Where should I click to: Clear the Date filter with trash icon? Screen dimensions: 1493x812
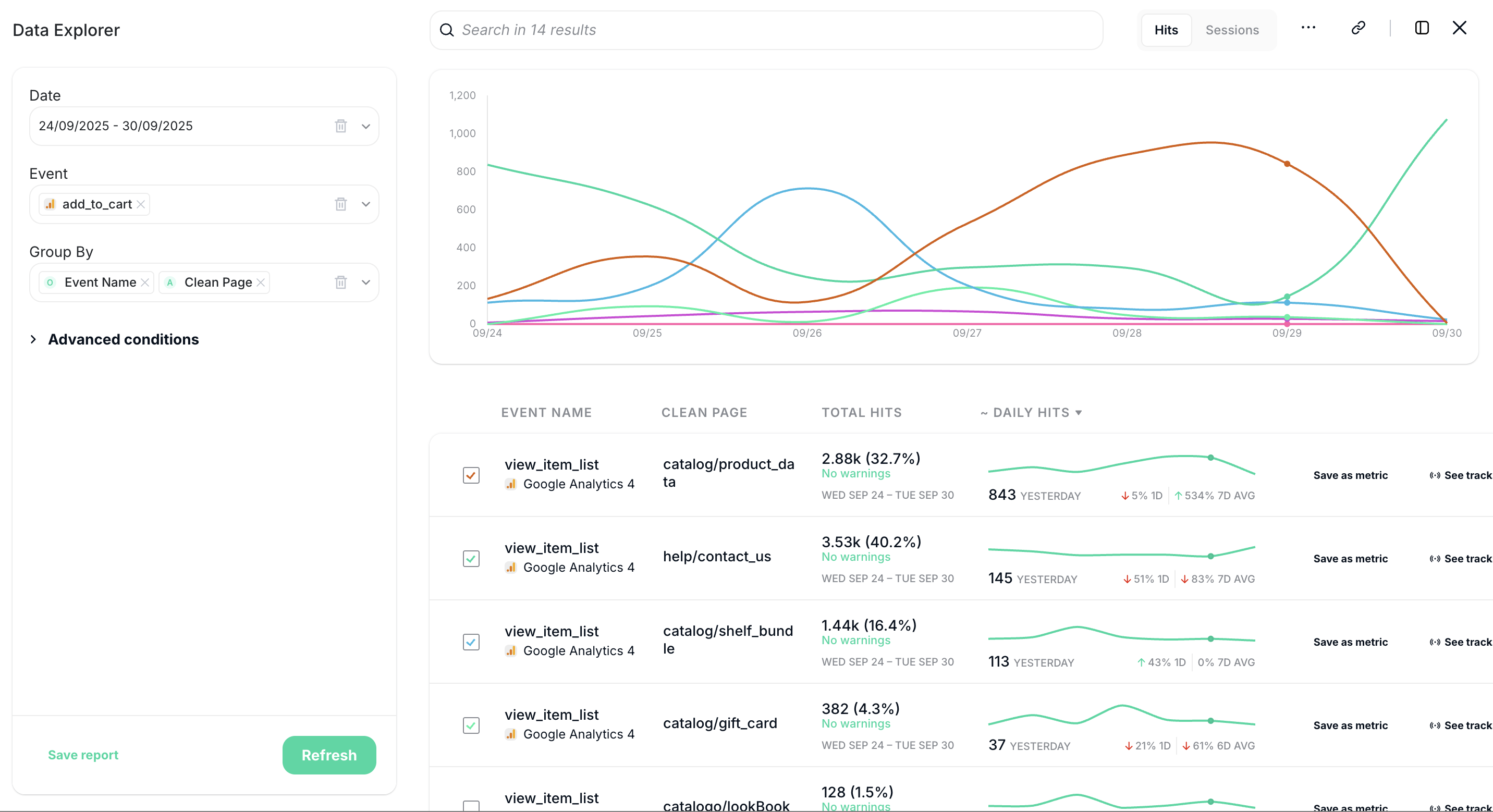pos(341,126)
